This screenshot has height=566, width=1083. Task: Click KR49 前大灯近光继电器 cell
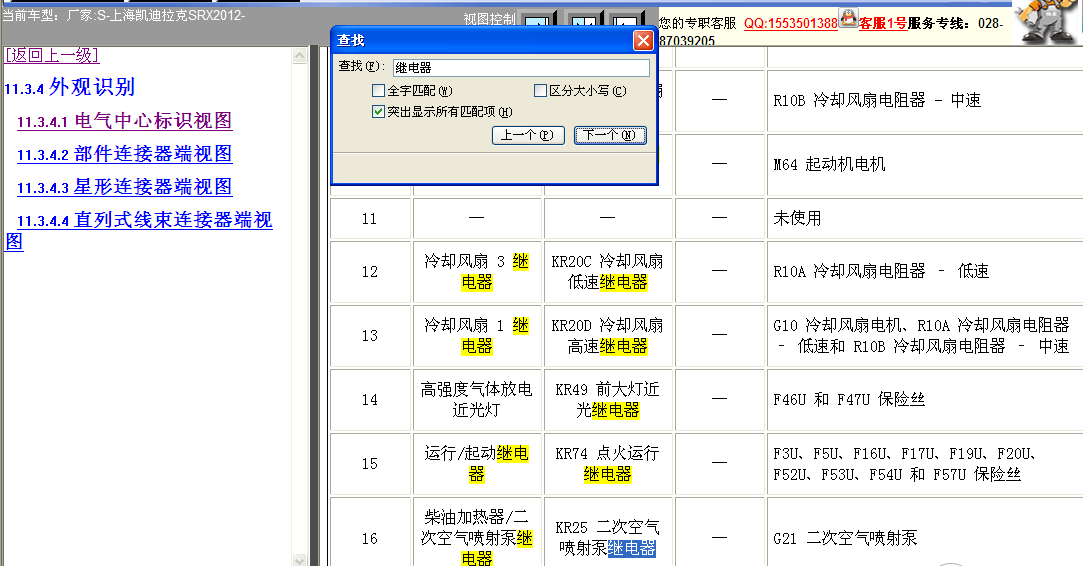(x=608, y=399)
